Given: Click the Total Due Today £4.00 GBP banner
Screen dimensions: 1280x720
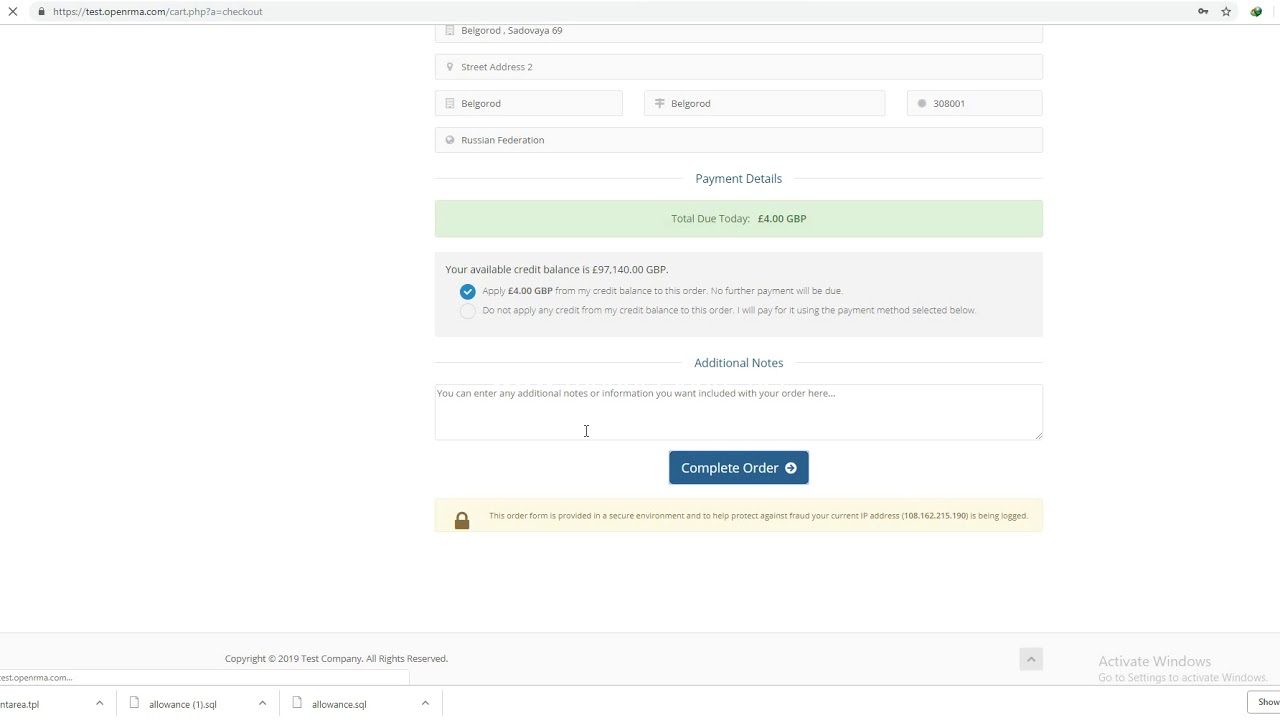Looking at the screenshot, I should point(739,219).
